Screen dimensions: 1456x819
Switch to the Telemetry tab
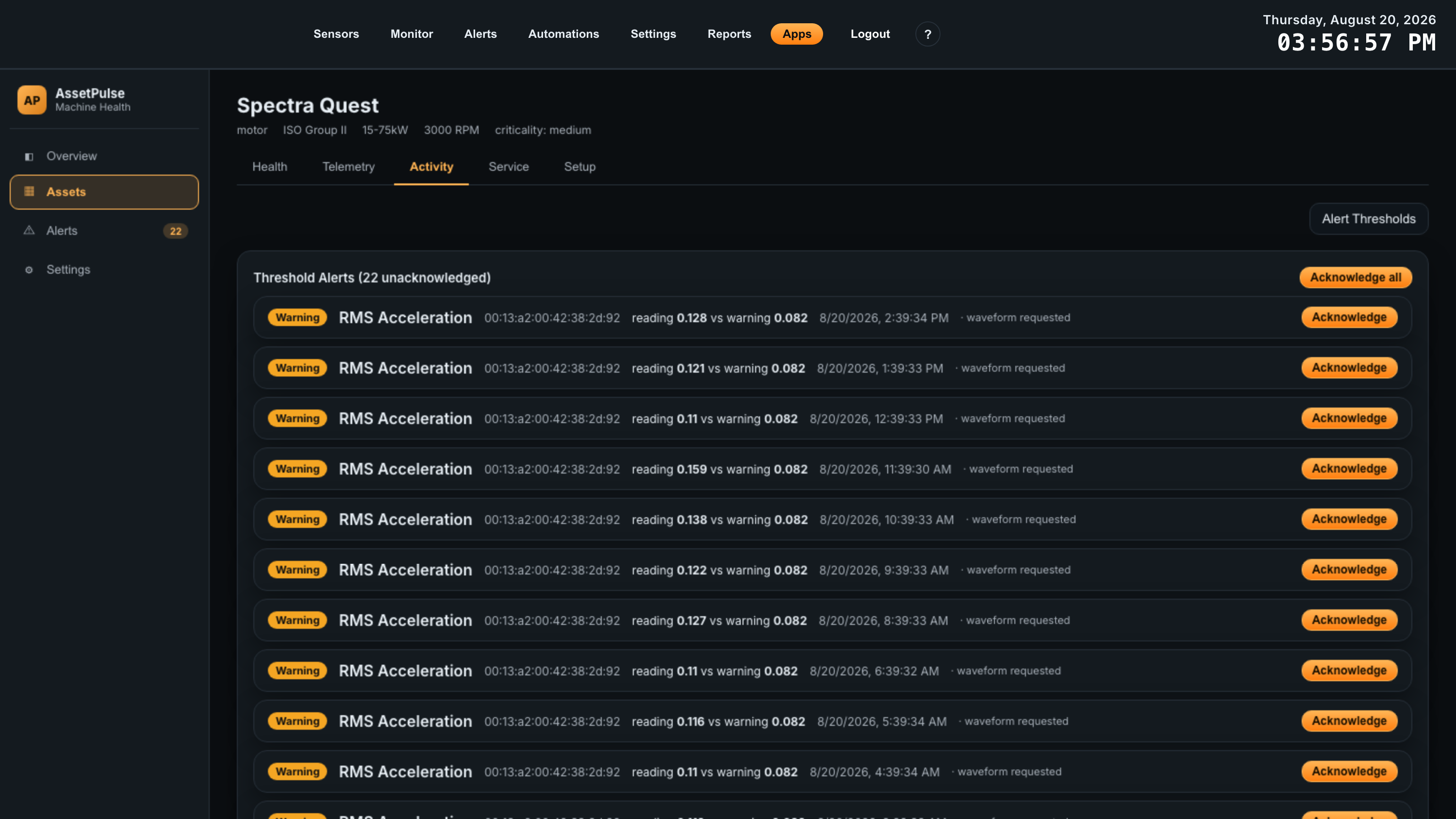point(348,167)
